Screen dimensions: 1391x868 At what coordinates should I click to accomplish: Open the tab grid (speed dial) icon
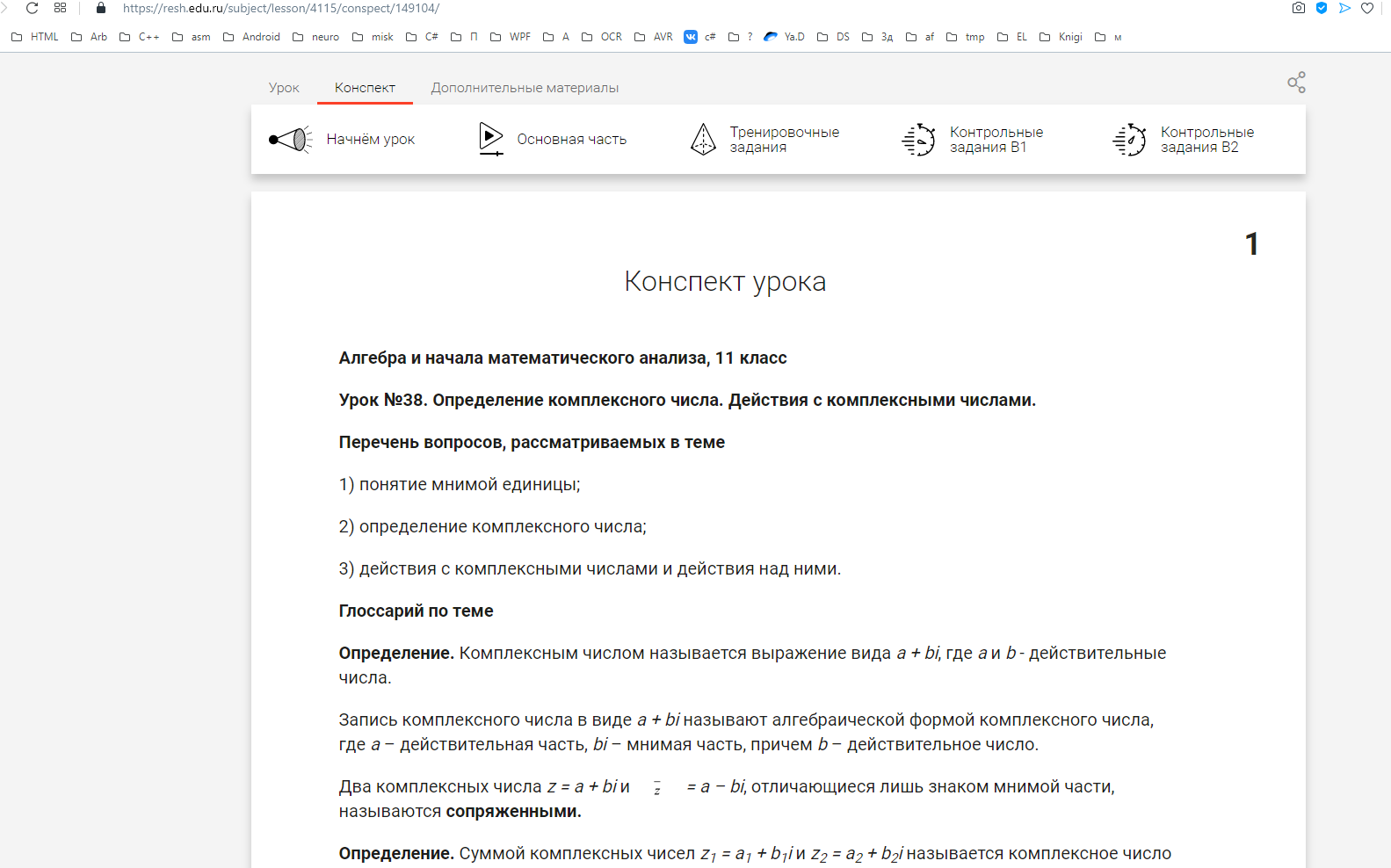click(60, 8)
